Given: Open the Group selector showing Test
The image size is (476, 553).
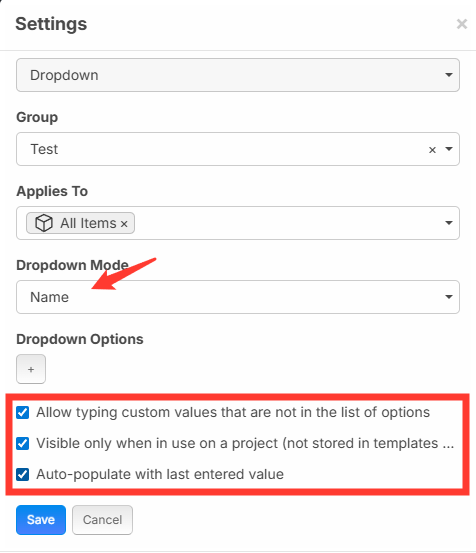Looking at the screenshot, I should point(238,149).
